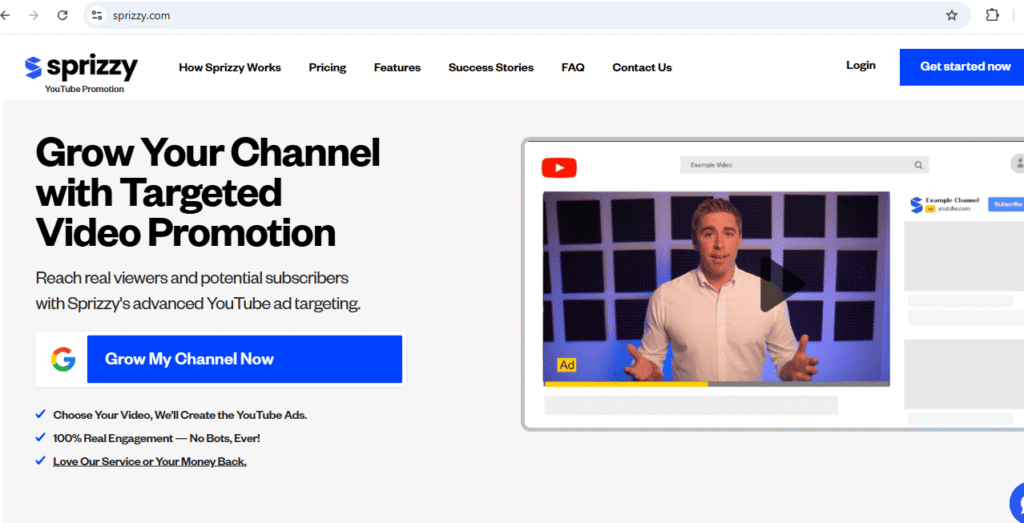Open the chat widget bubble
The image size is (1024, 523).
click(1016, 503)
